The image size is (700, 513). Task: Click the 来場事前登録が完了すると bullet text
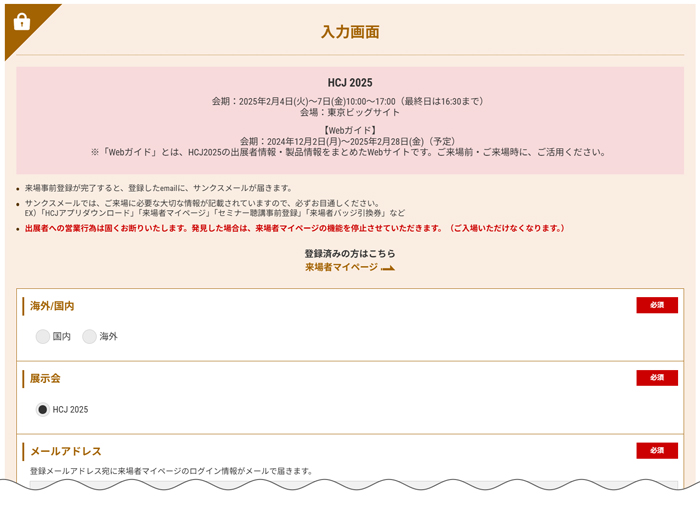pyautogui.click(x=158, y=188)
